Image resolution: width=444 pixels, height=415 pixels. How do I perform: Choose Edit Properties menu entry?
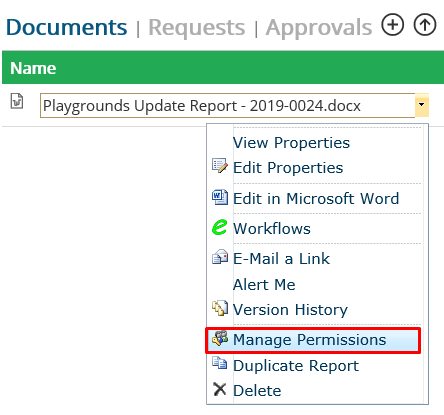coord(288,168)
